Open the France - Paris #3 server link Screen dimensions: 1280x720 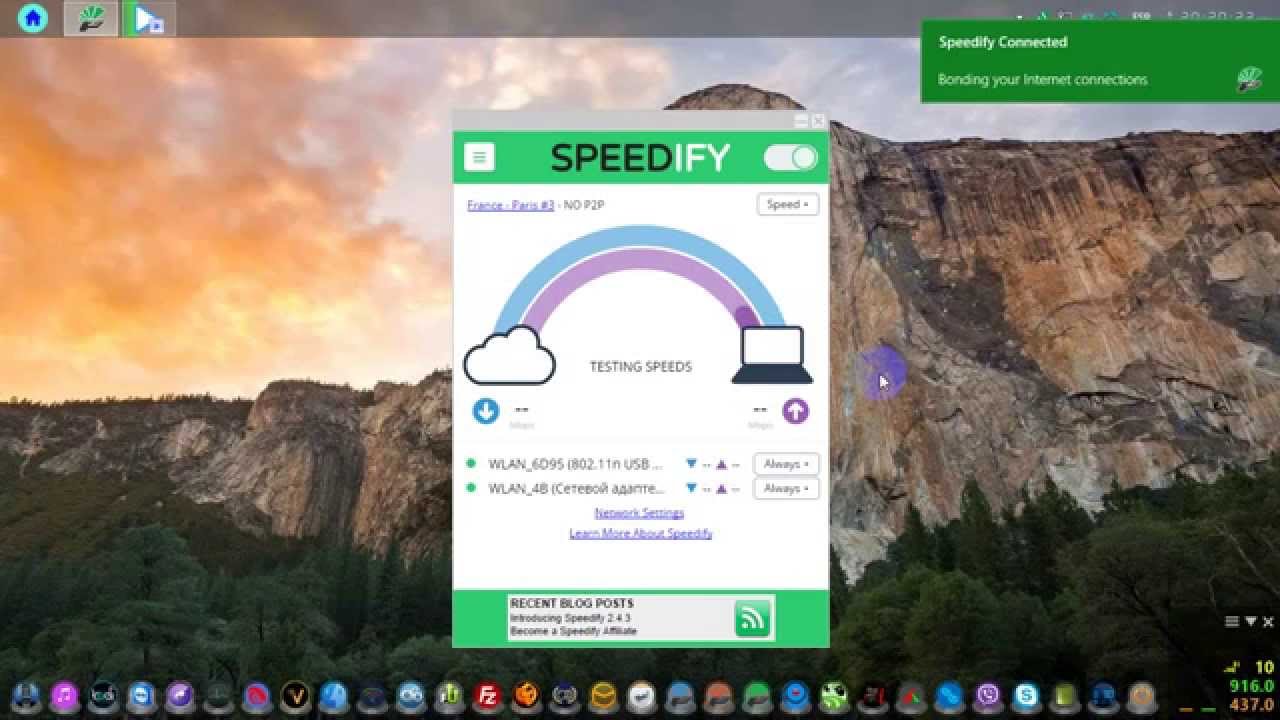click(x=510, y=205)
